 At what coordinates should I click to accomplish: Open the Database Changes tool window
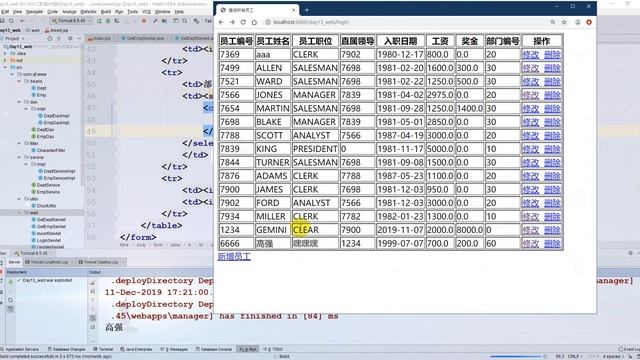tap(66, 349)
